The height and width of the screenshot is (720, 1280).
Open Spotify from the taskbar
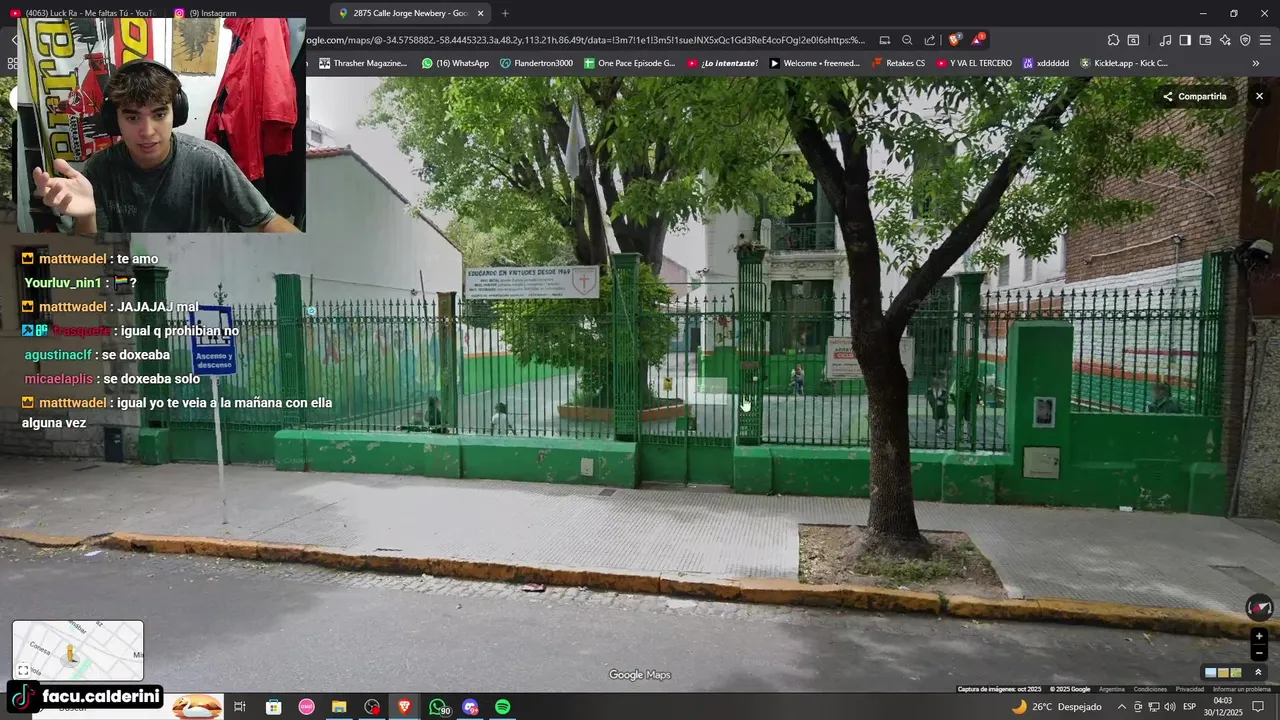[503, 707]
